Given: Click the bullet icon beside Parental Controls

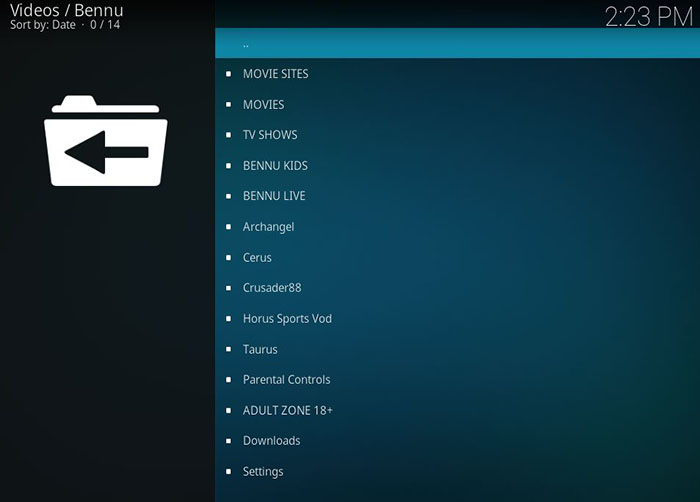Looking at the screenshot, I should point(229,380).
